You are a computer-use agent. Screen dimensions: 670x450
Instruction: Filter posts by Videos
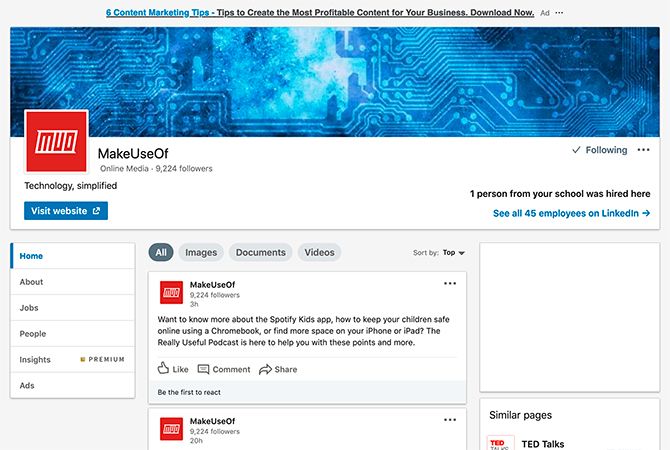319,252
